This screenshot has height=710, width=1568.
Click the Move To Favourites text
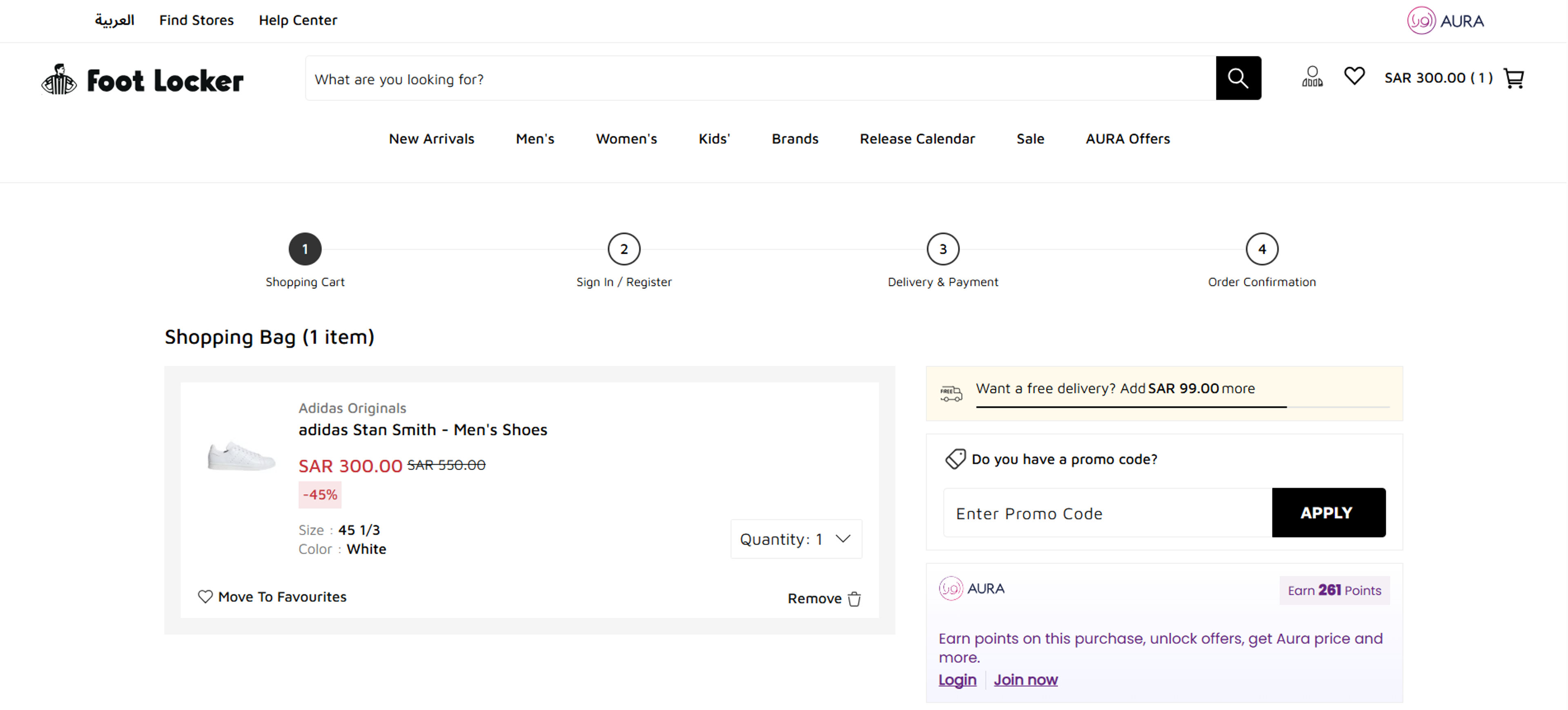click(x=283, y=597)
